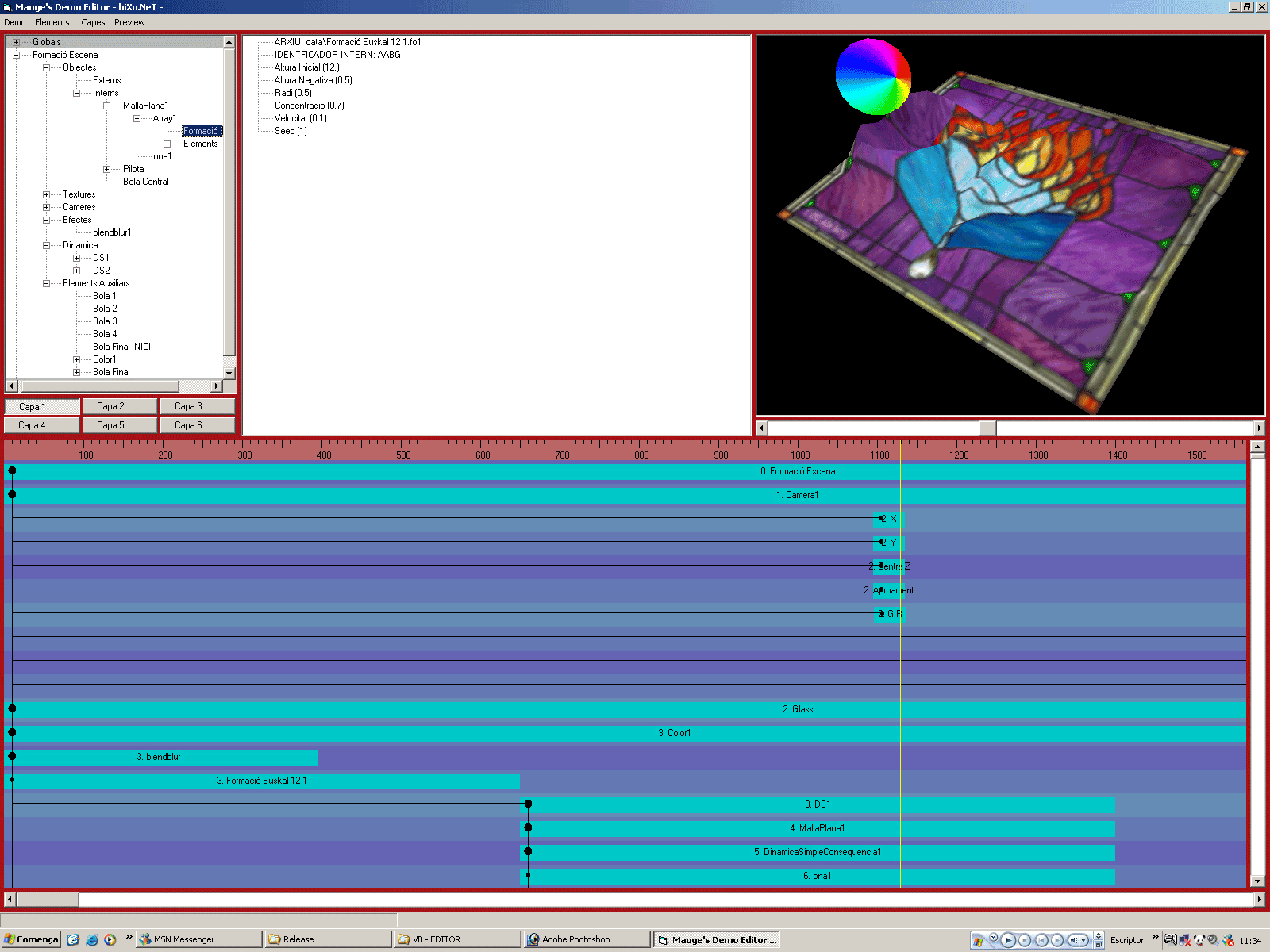Image resolution: width=1270 pixels, height=952 pixels.
Task: Switch to Capa 6 layer
Action: coord(197,425)
